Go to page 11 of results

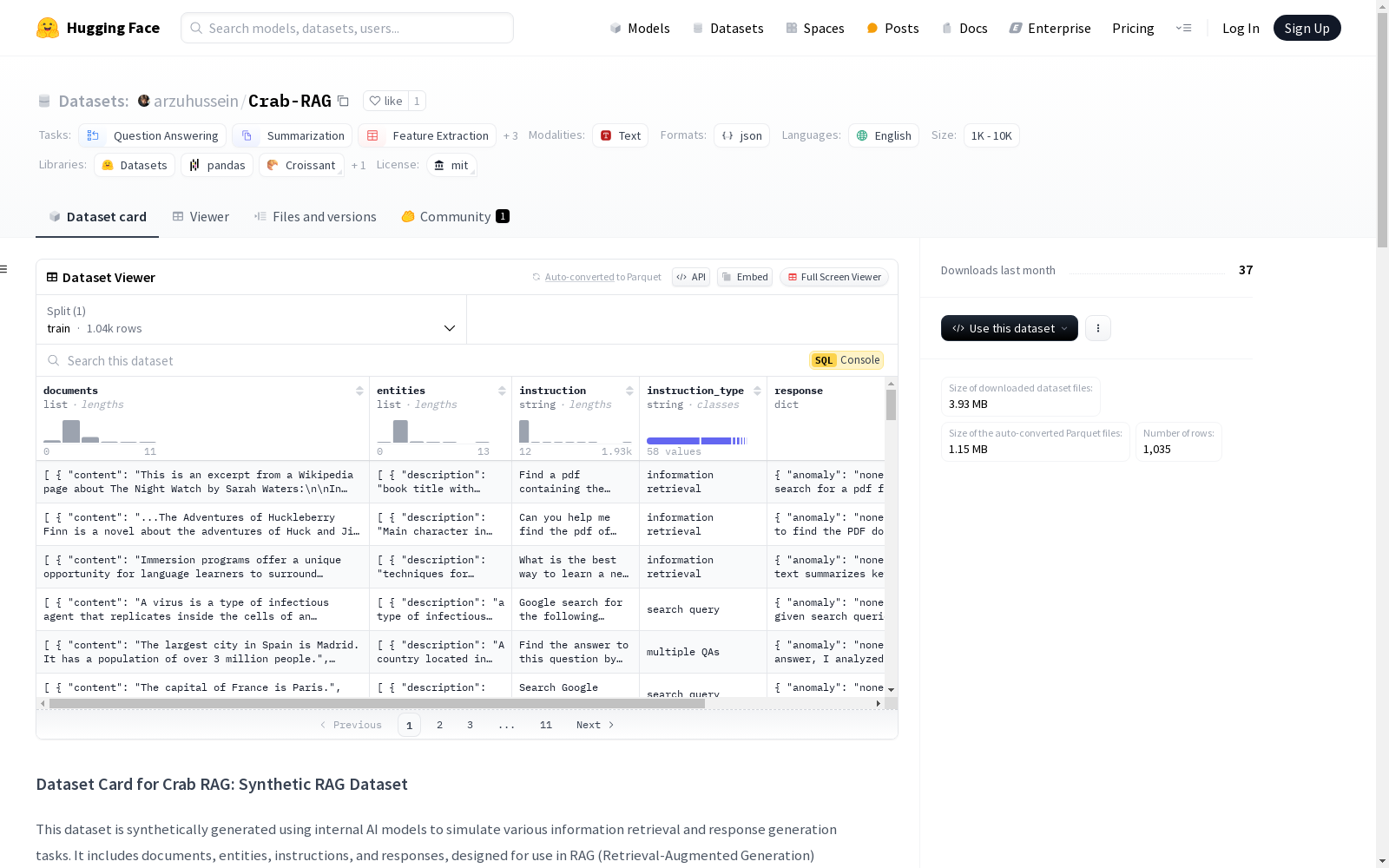tap(545, 725)
